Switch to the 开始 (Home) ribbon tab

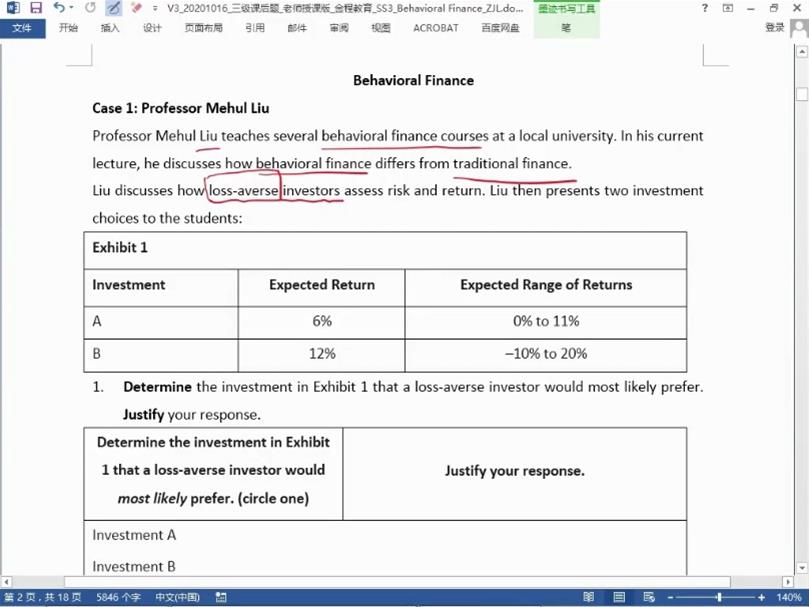[x=68, y=28]
